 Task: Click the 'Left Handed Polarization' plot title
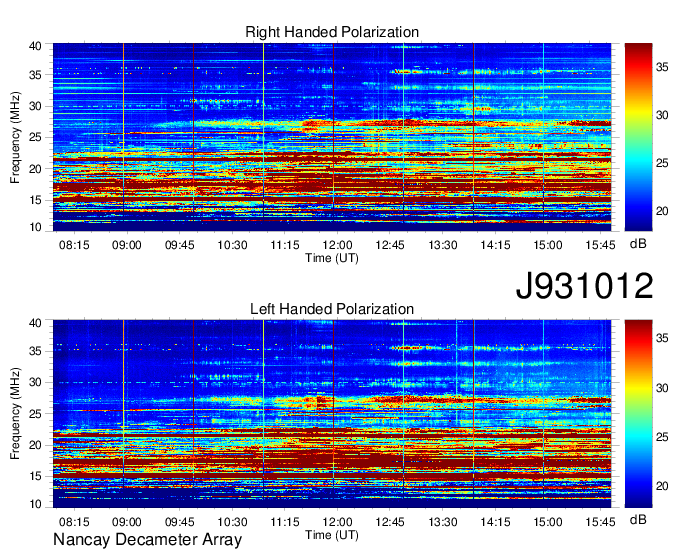click(x=332, y=309)
